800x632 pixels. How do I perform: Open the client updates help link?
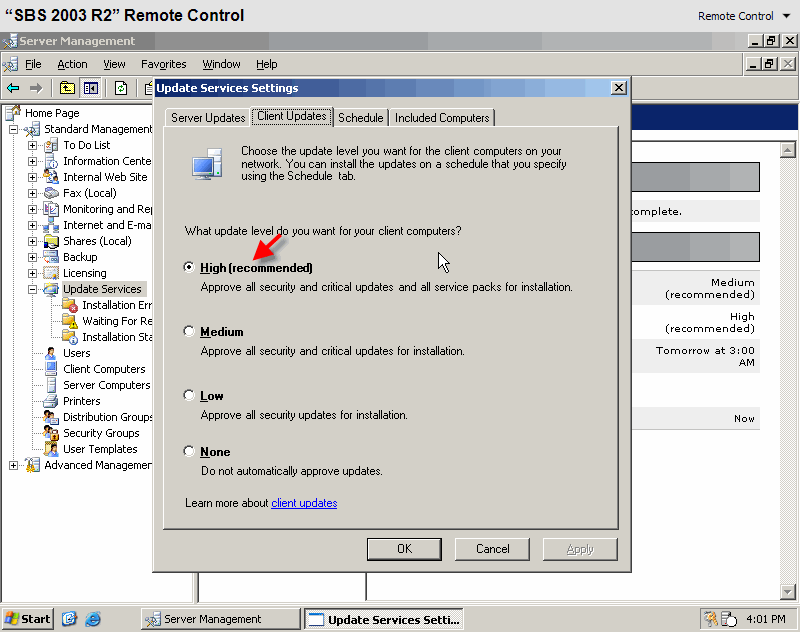pyautogui.click(x=304, y=503)
